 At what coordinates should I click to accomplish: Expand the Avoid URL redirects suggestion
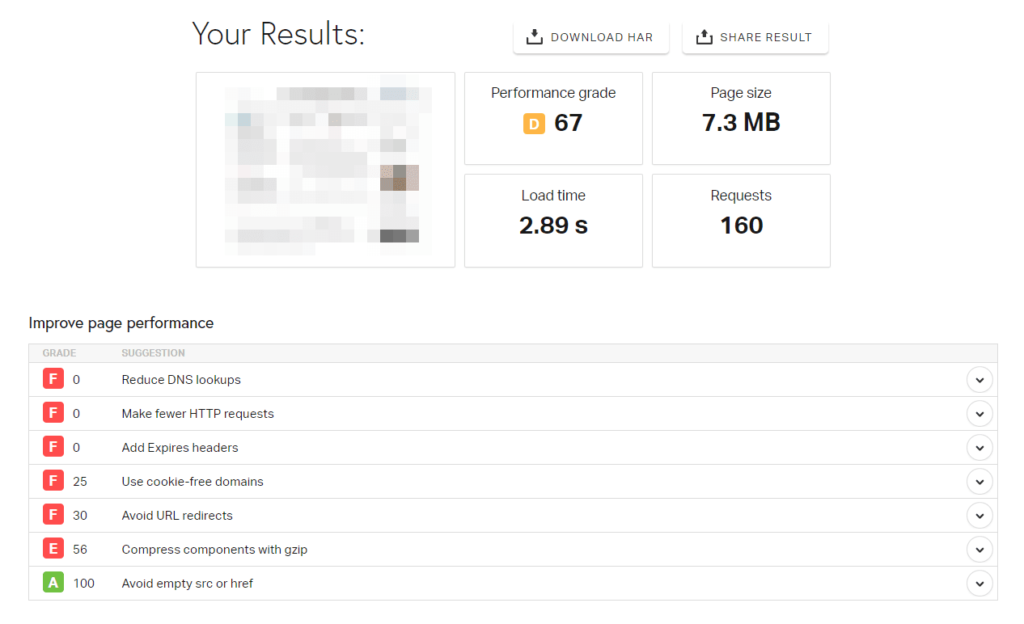(x=980, y=515)
